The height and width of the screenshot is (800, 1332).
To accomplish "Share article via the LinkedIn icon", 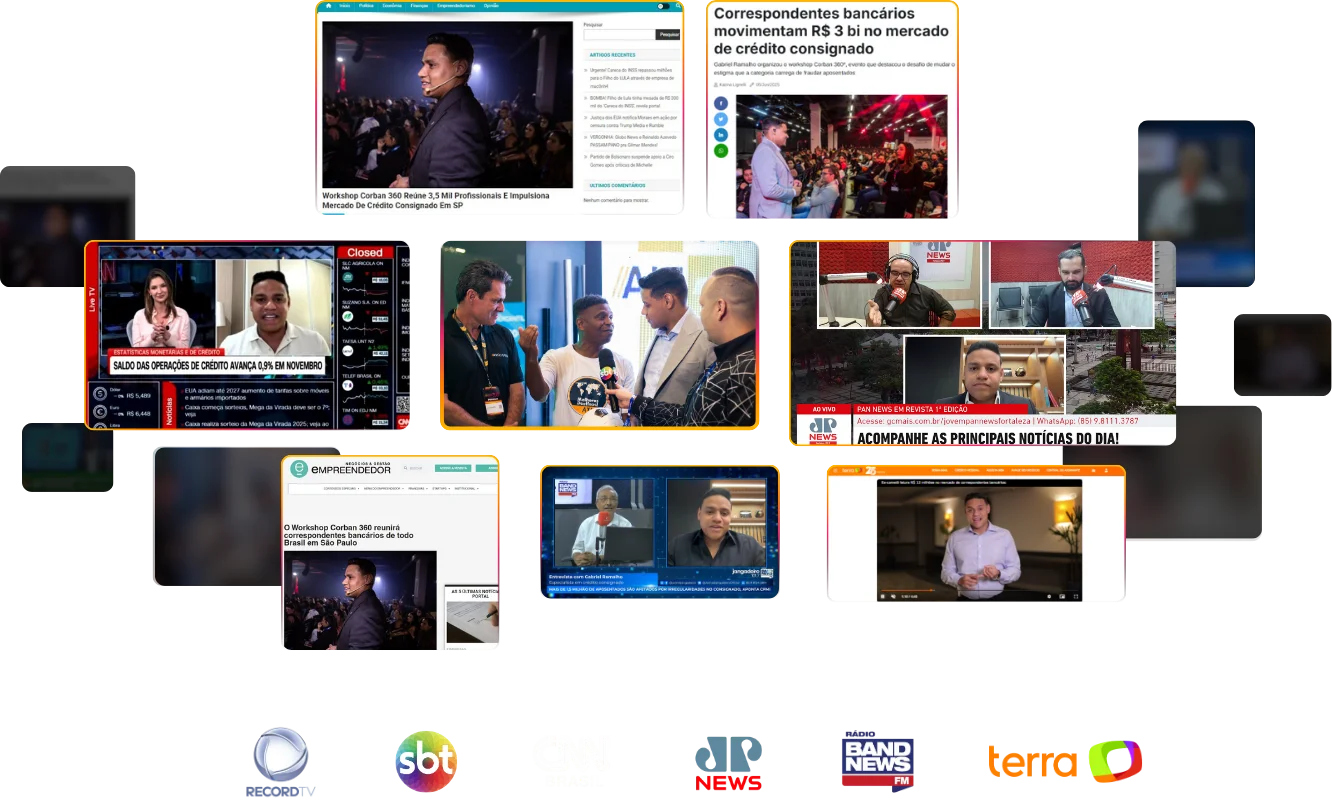I will click(x=721, y=135).
